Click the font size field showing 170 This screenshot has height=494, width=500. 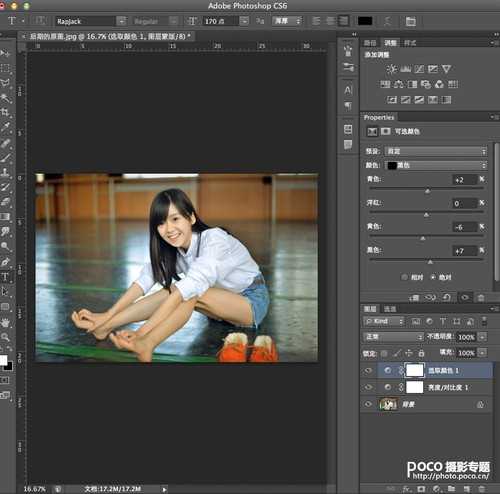[220, 21]
